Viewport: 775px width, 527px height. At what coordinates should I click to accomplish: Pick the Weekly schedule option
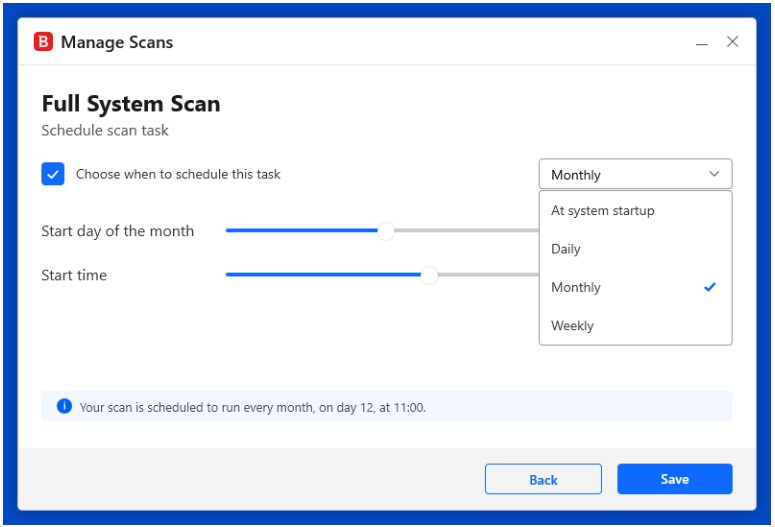click(x=572, y=325)
